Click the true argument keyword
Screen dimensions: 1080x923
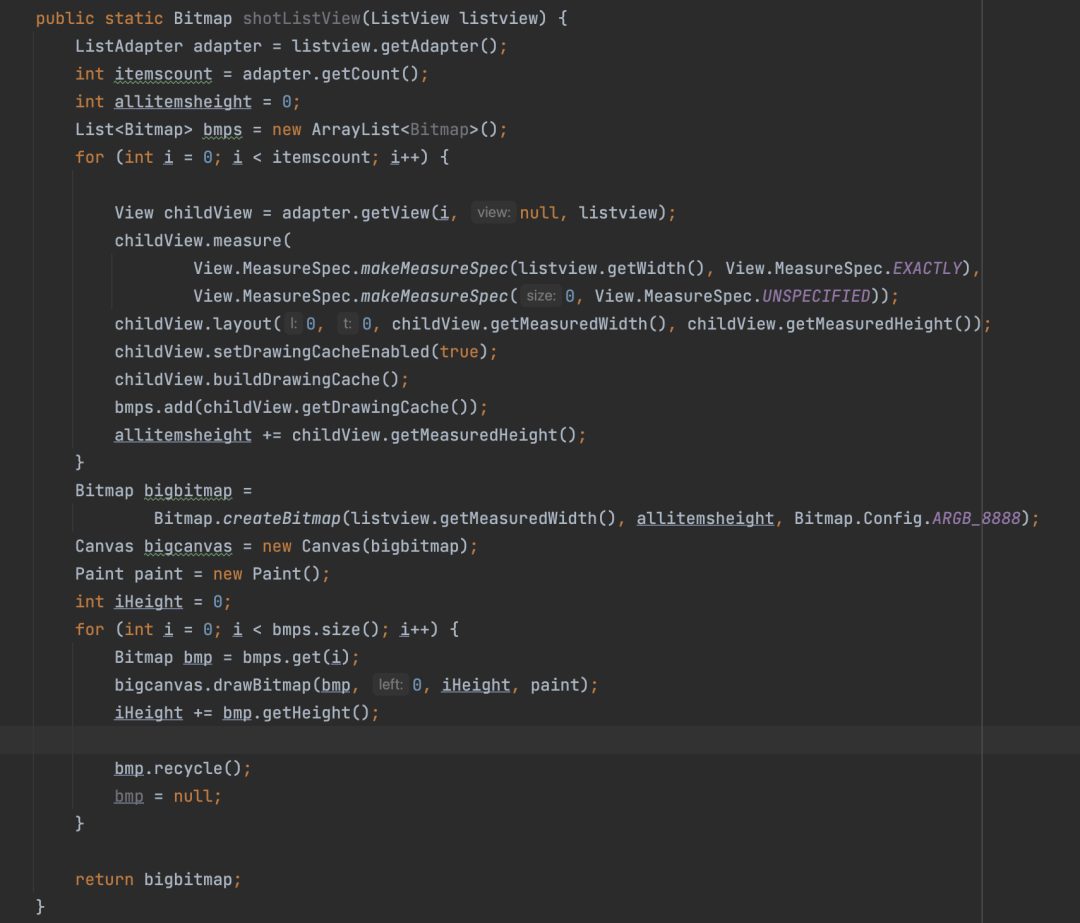(459, 352)
